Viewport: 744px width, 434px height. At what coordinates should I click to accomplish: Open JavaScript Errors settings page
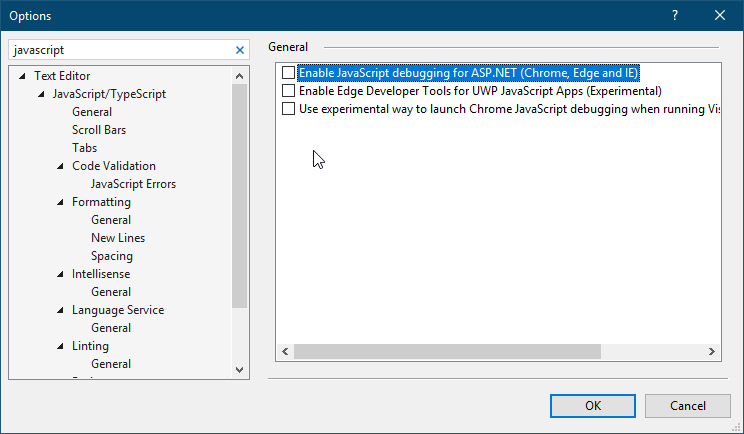pos(133,184)
